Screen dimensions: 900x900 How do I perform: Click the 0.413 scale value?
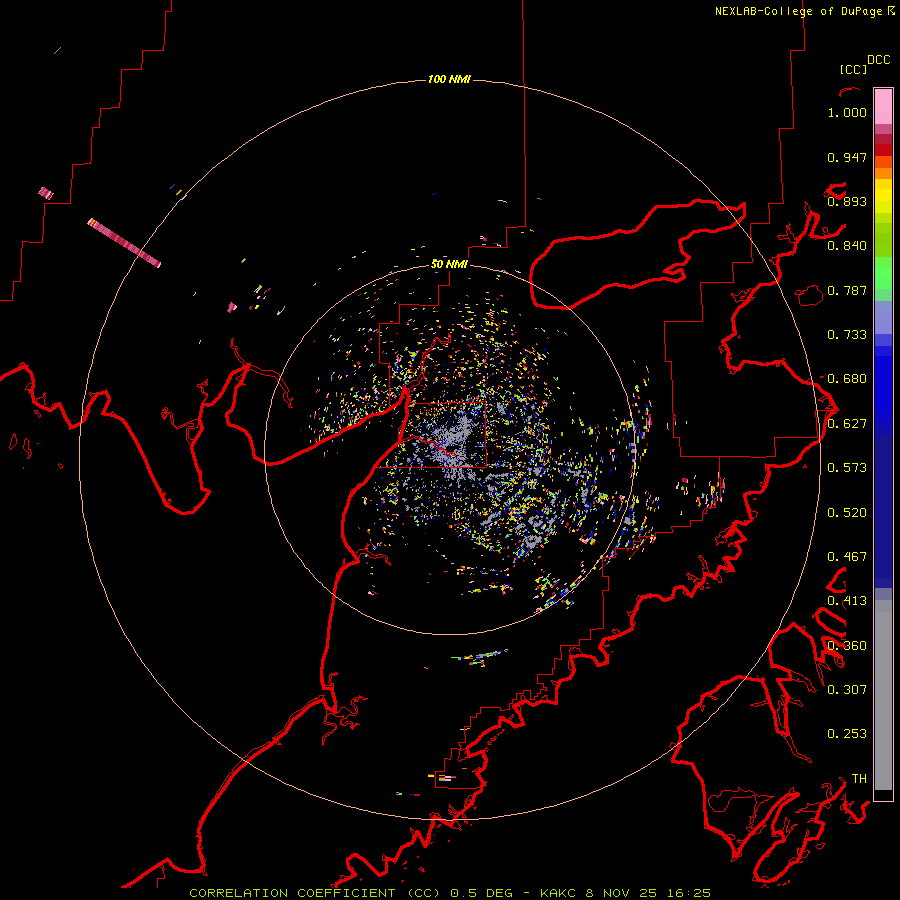pos(847,601)
